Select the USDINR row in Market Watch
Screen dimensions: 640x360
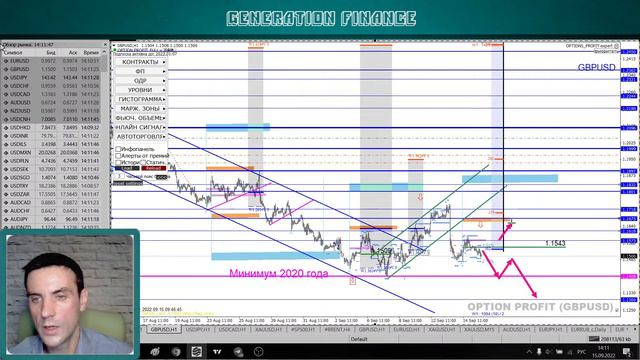51,136
